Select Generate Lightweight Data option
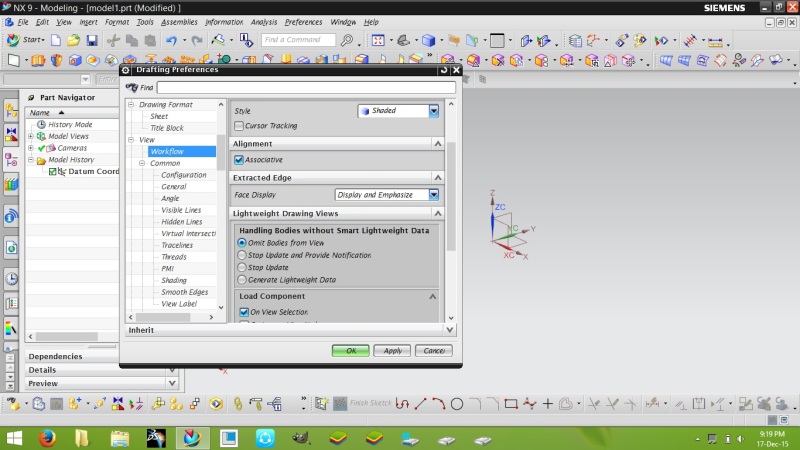 pos(242,280)
